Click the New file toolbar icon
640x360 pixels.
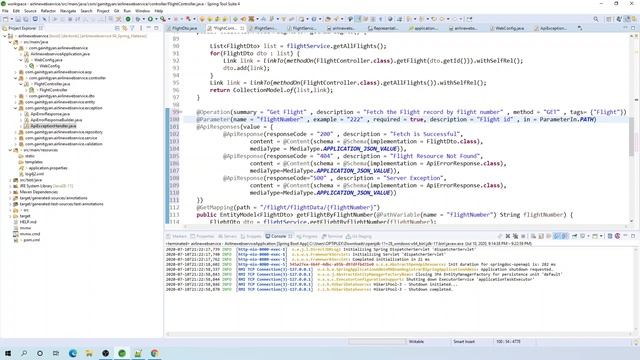(6, 19)
